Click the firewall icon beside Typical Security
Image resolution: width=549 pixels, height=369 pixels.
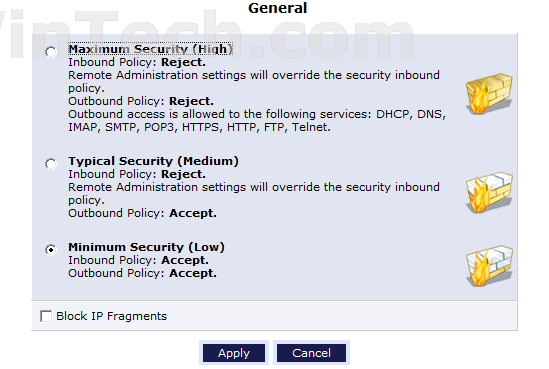(489, 192)
